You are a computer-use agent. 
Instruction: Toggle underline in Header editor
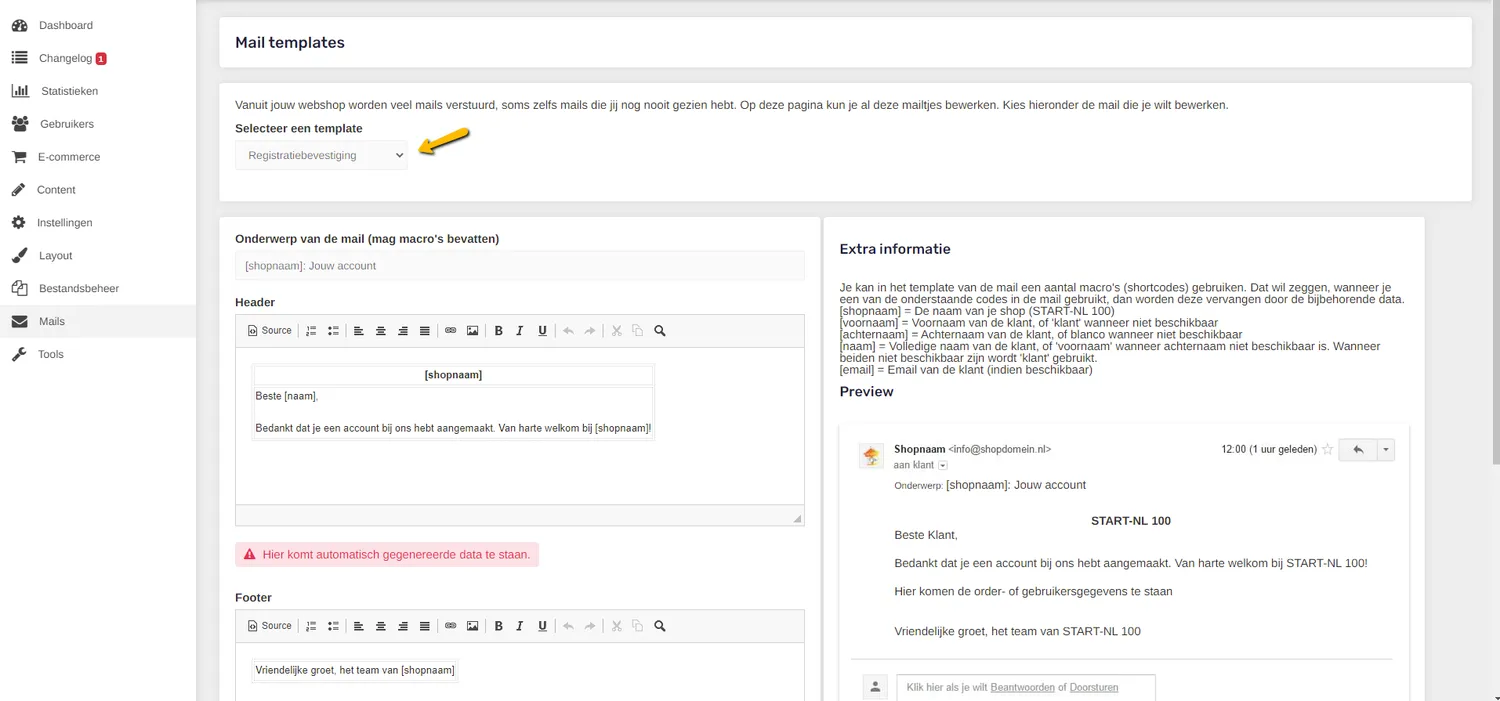pyautogui.click(x=542, y=331)
